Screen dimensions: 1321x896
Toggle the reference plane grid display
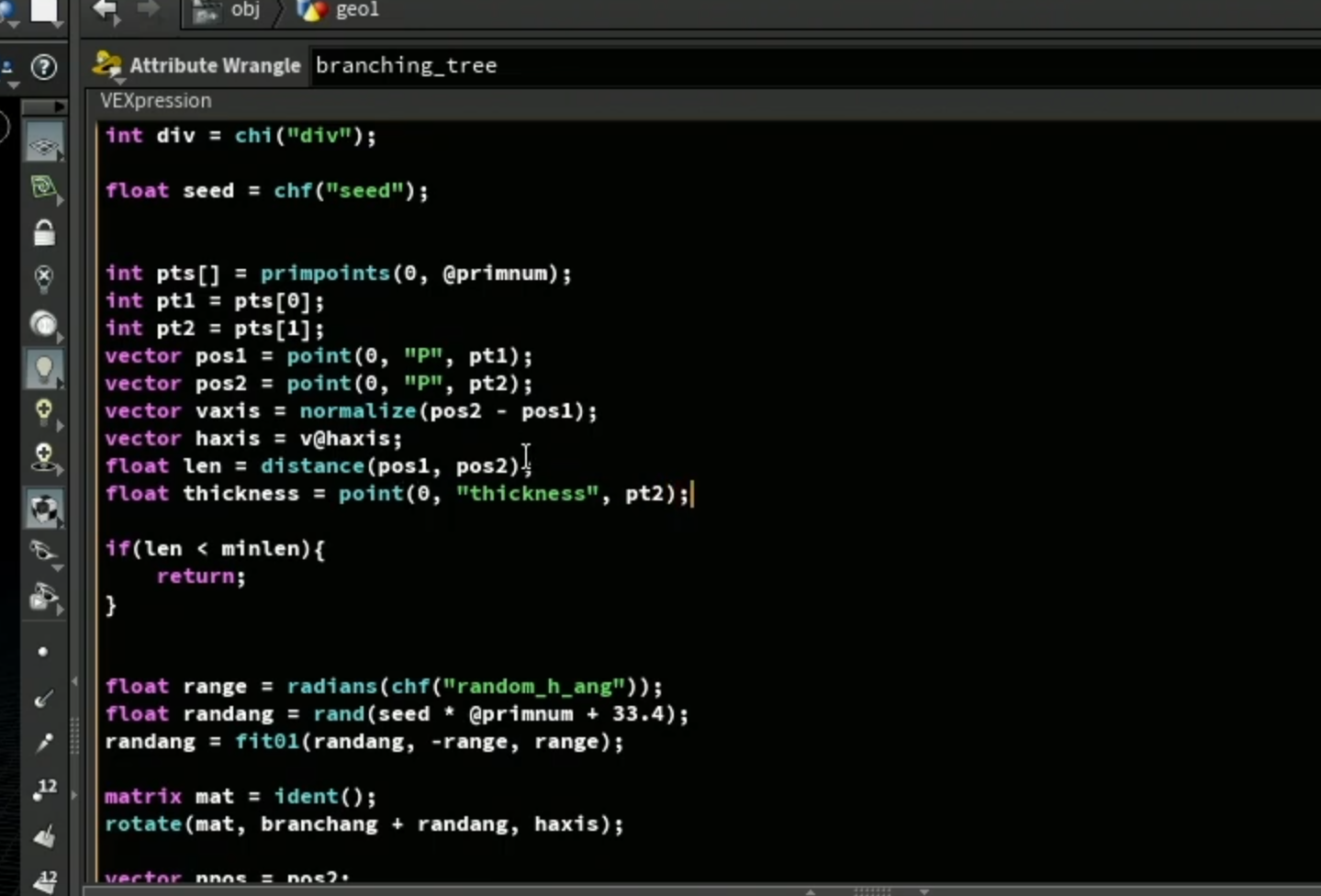43,145
